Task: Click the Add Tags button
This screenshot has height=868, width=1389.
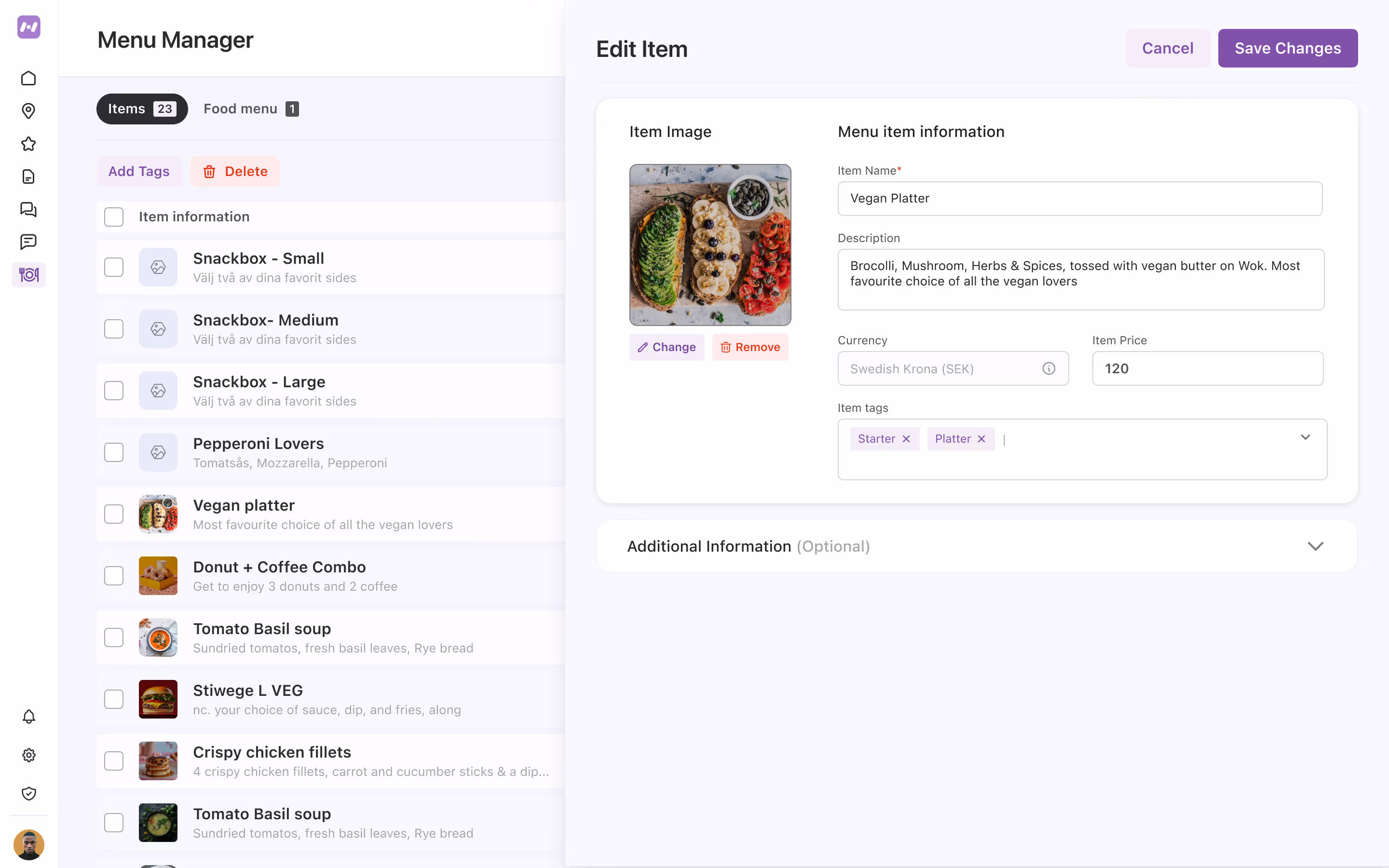Action: pyautogui.click(x=139, y=171)
